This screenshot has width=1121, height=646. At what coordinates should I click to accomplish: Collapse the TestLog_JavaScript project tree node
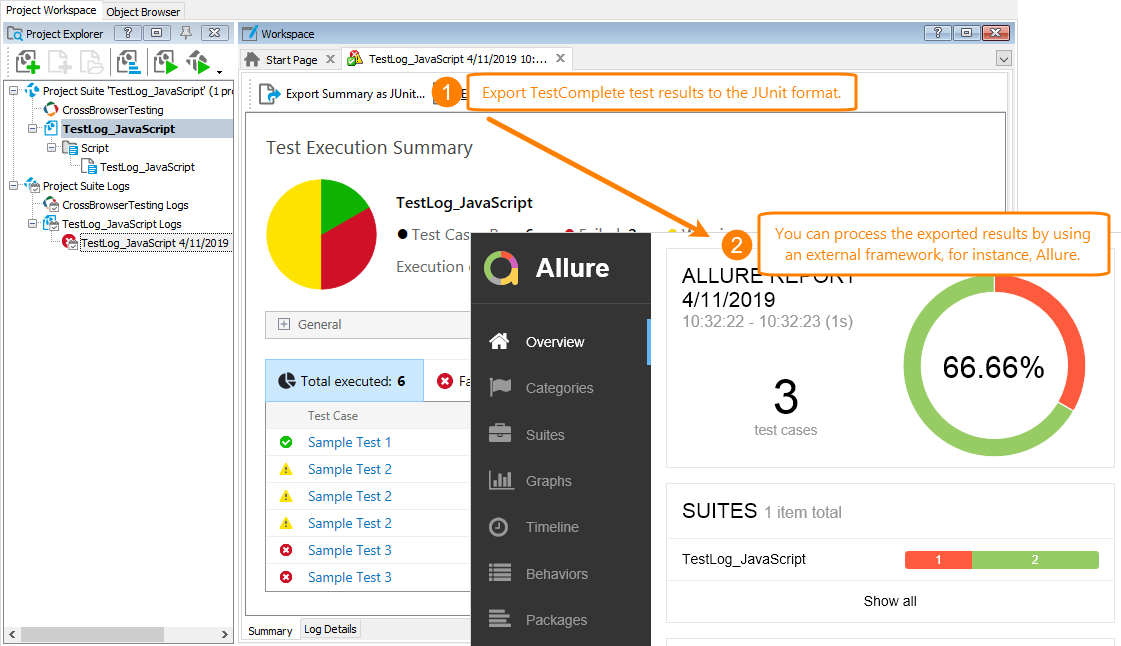tap(30, 128)
